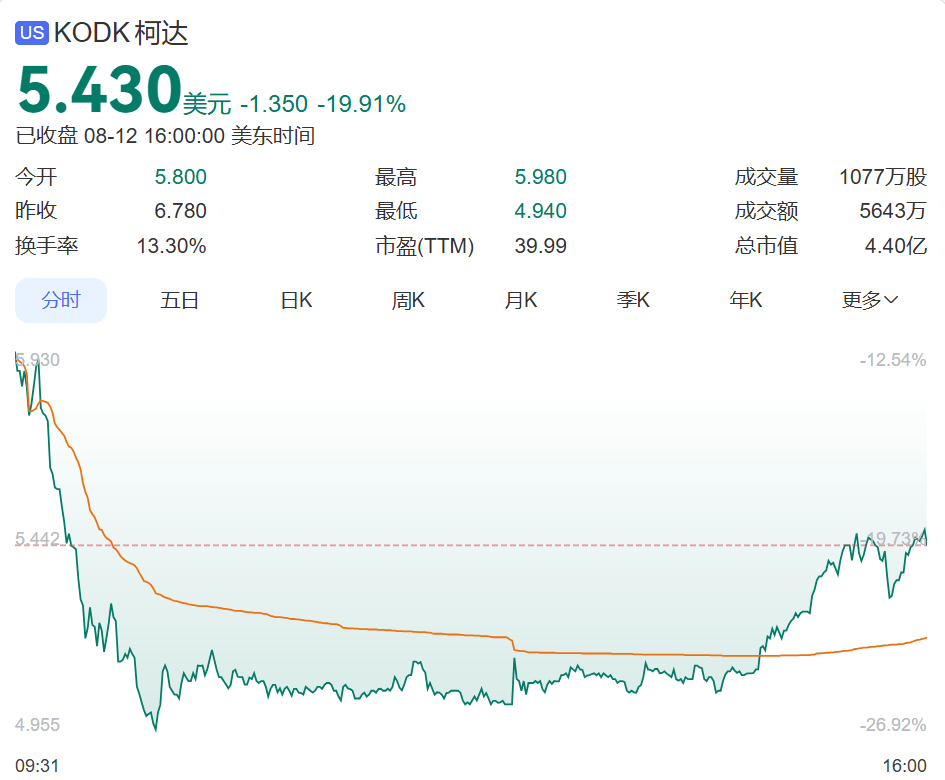The image size is (945, 780).
Task: Click the 今开 opening price value 5.800
Action: pos(180,178)
